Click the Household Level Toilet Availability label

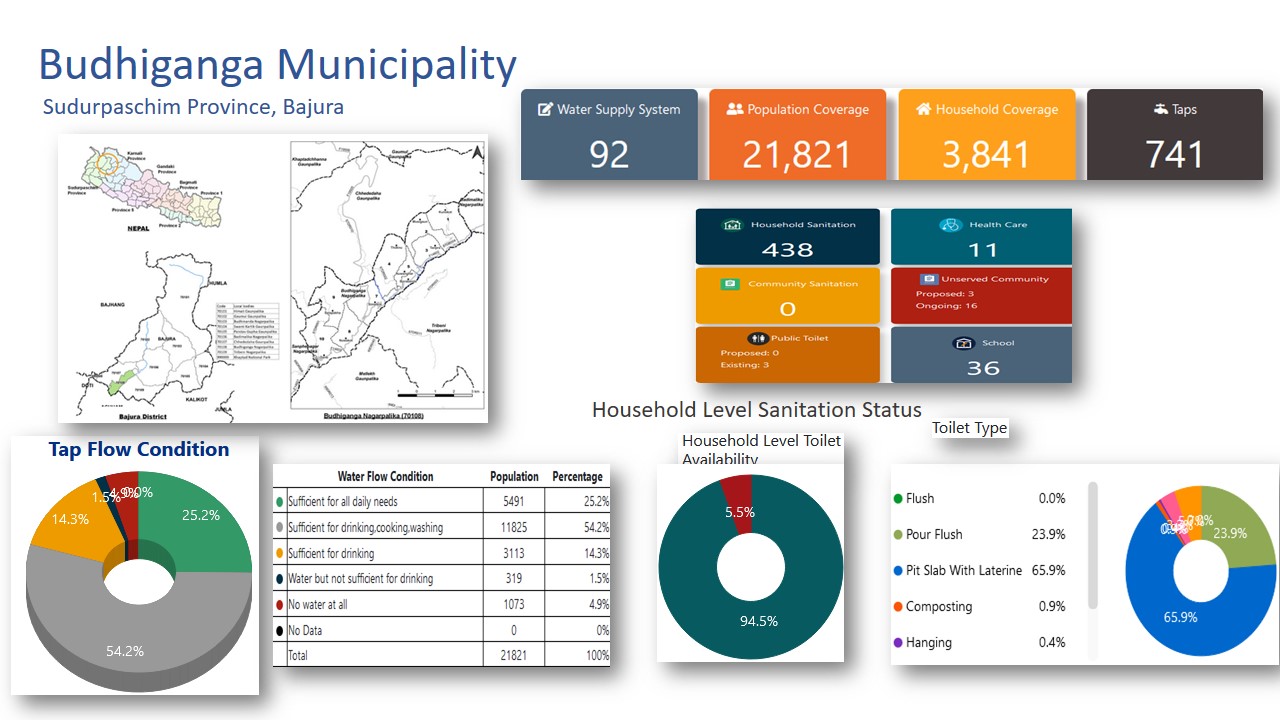761,449
